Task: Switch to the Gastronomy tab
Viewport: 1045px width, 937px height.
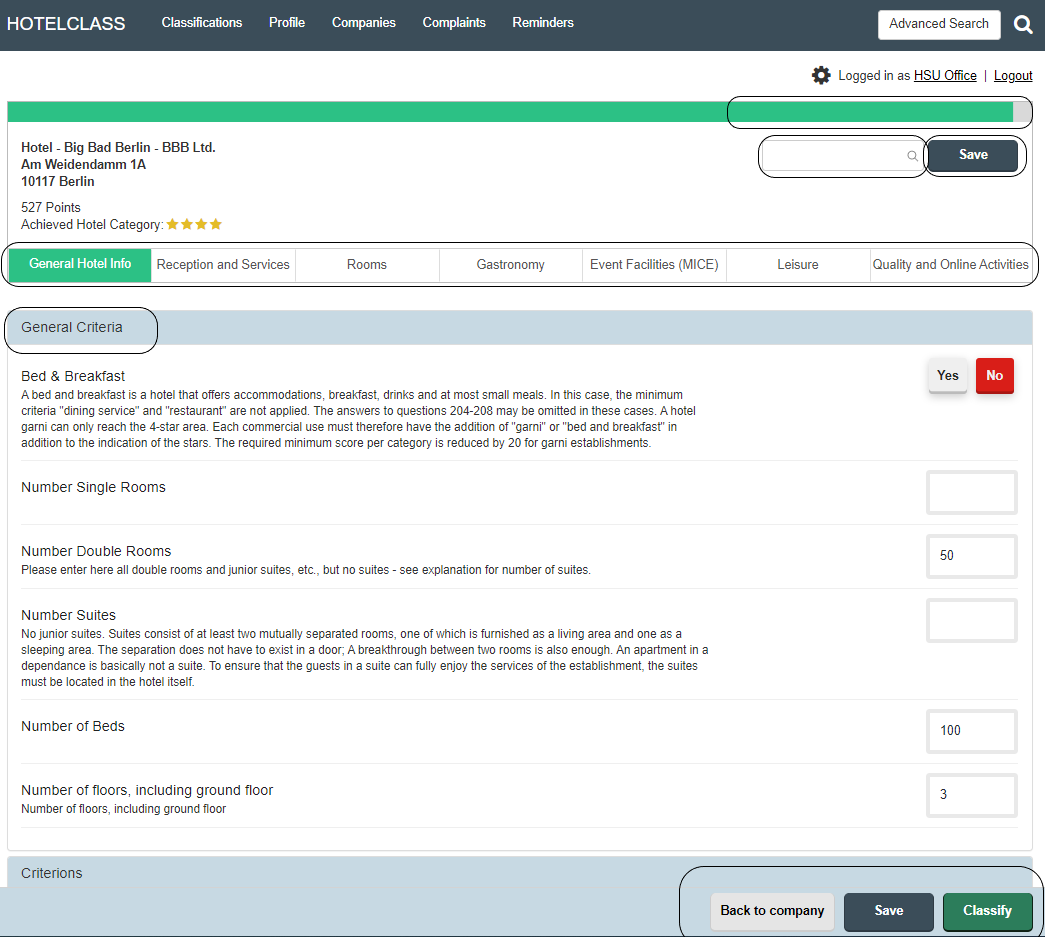Action: click(x=510, y=265)
